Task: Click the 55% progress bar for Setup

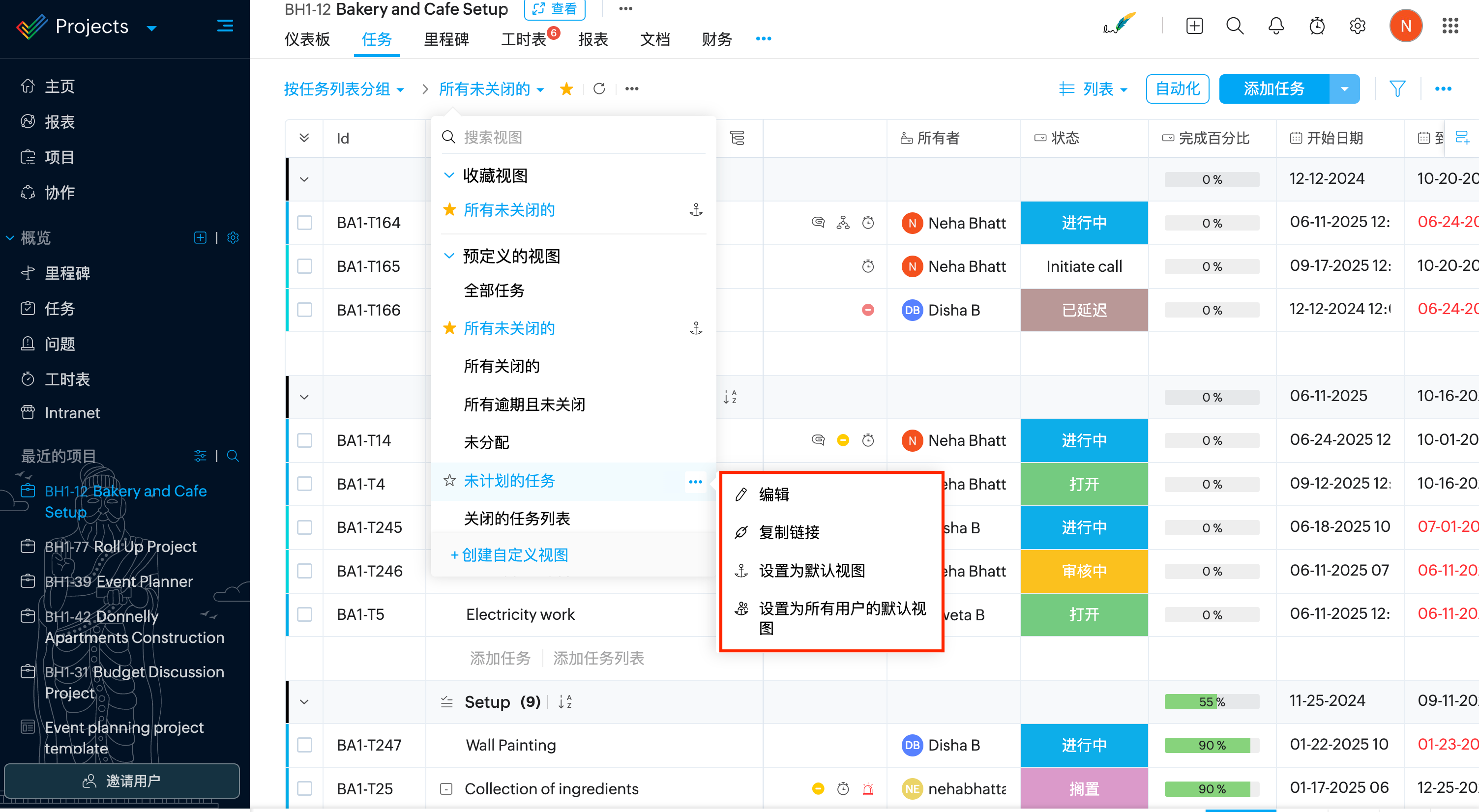Action: coord(1212,702)
